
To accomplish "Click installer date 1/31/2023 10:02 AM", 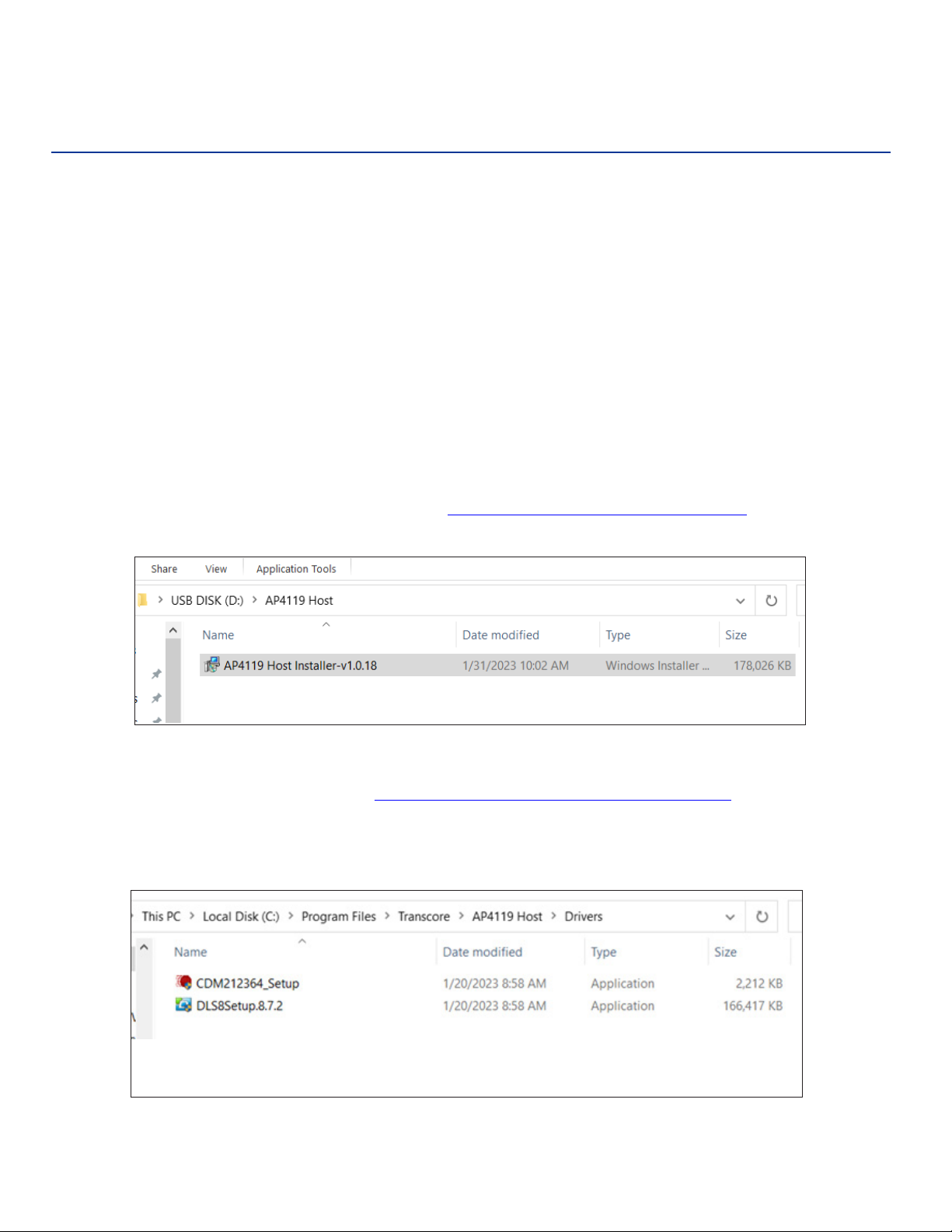I will pyautogui.click(x=515, y=665).
